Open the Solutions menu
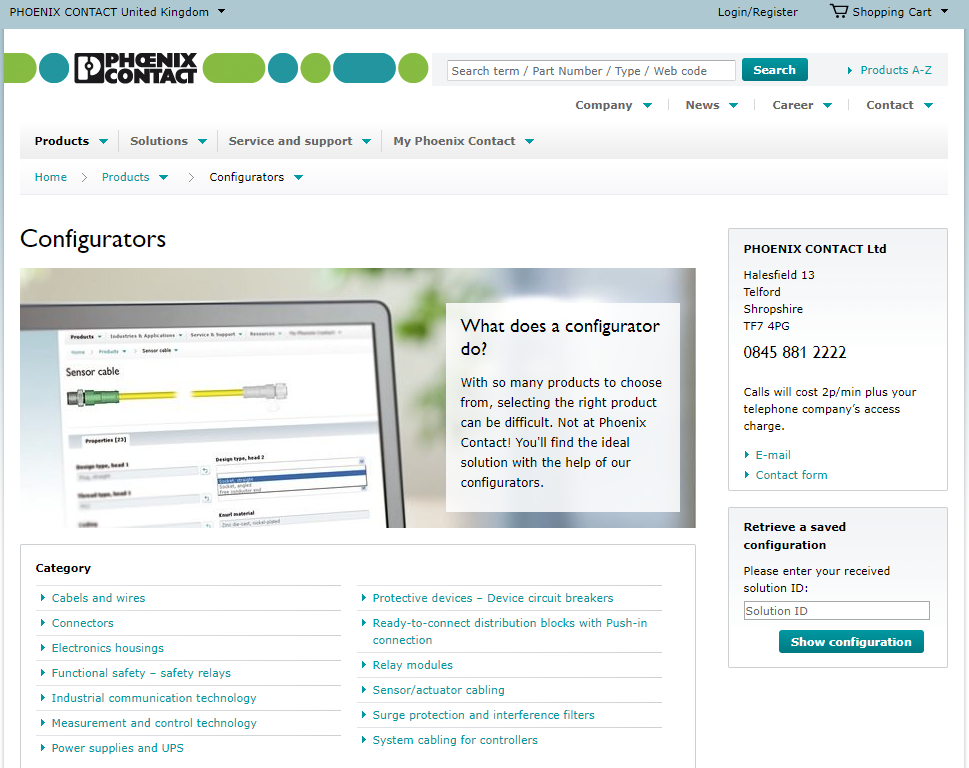969x768 pixels. [x=168, y=141]
